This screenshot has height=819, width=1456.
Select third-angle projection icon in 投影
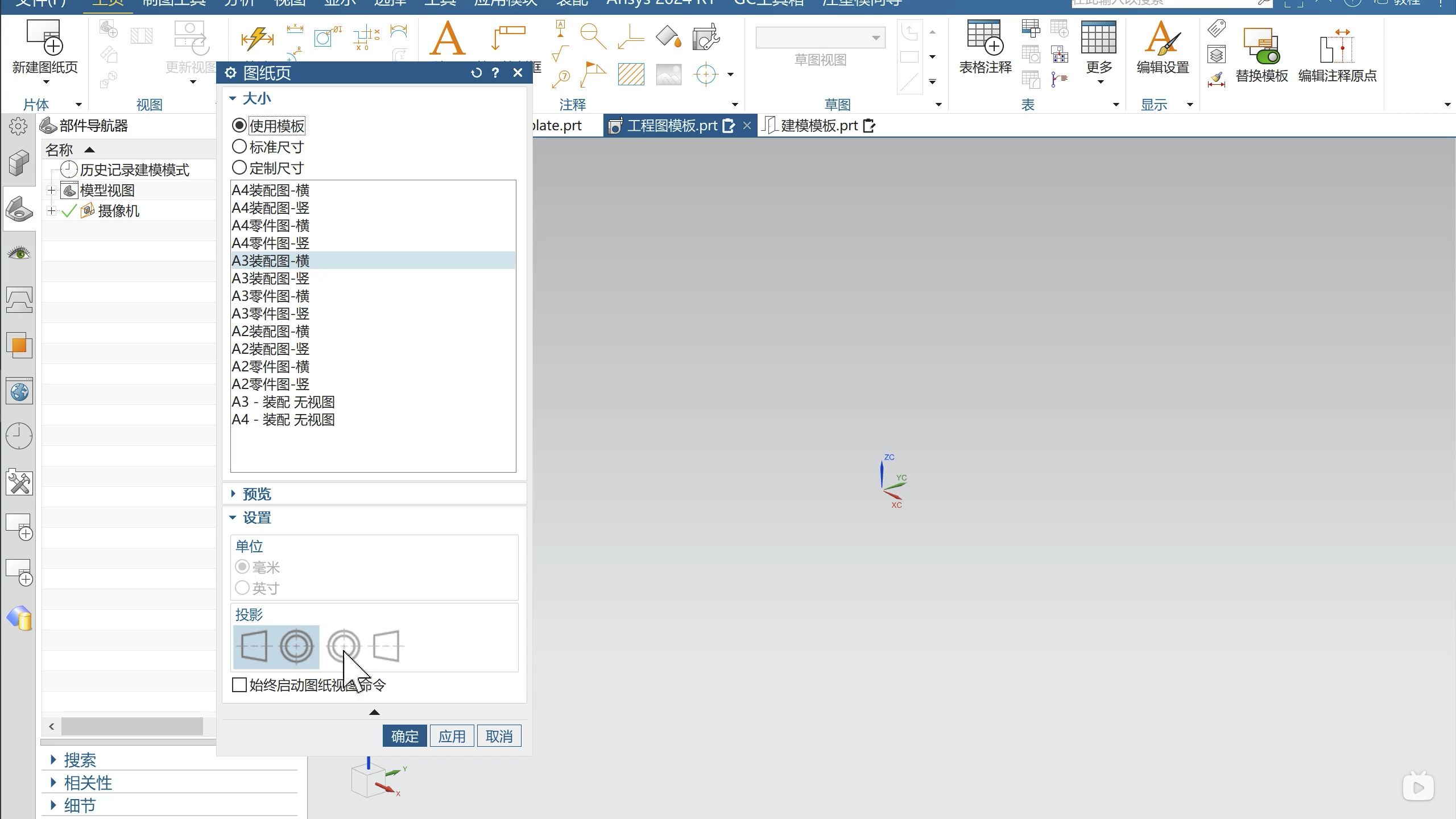click(365, 647)
